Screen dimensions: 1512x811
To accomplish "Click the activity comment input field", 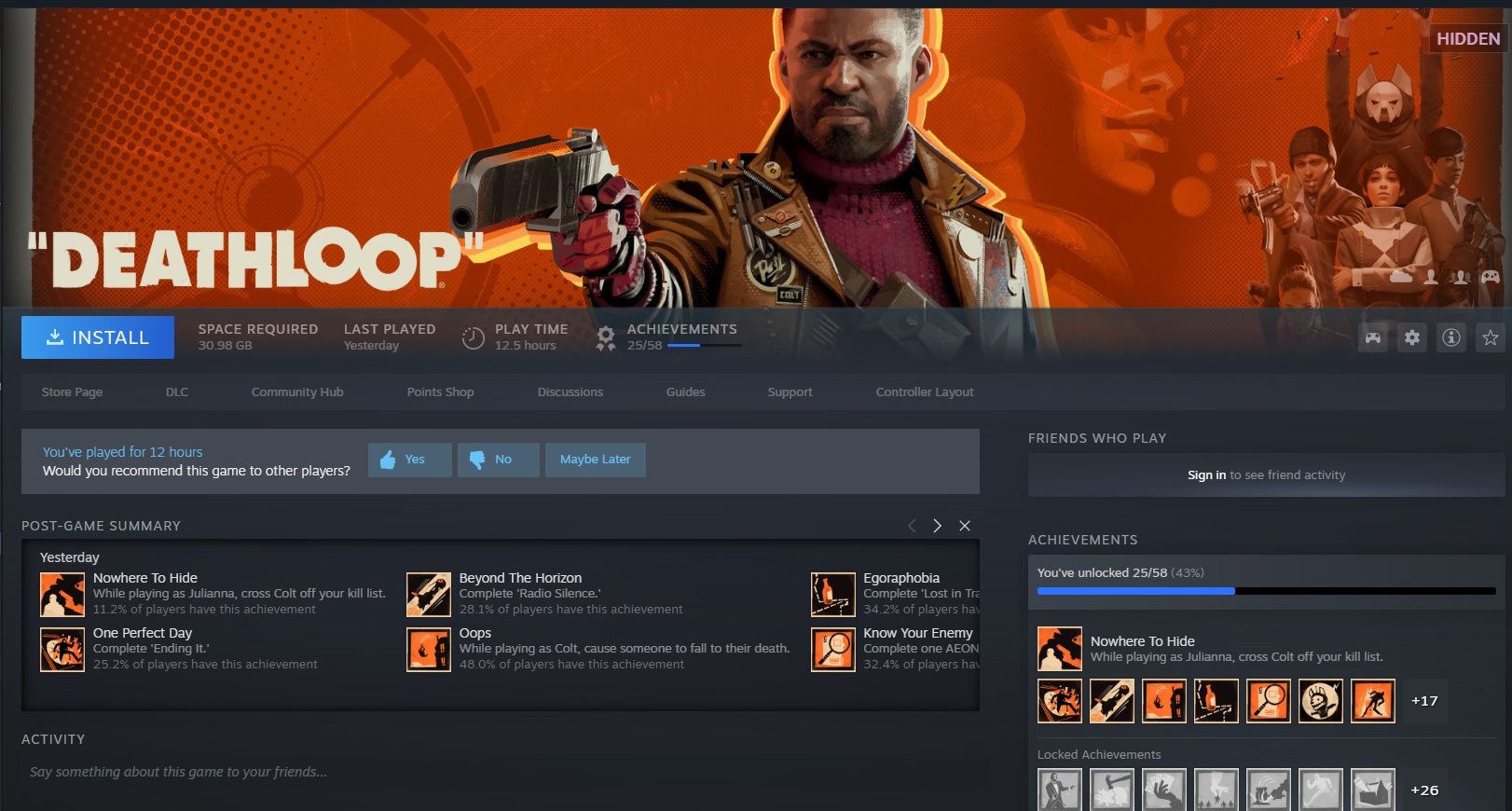I will (x=501, y=772).
